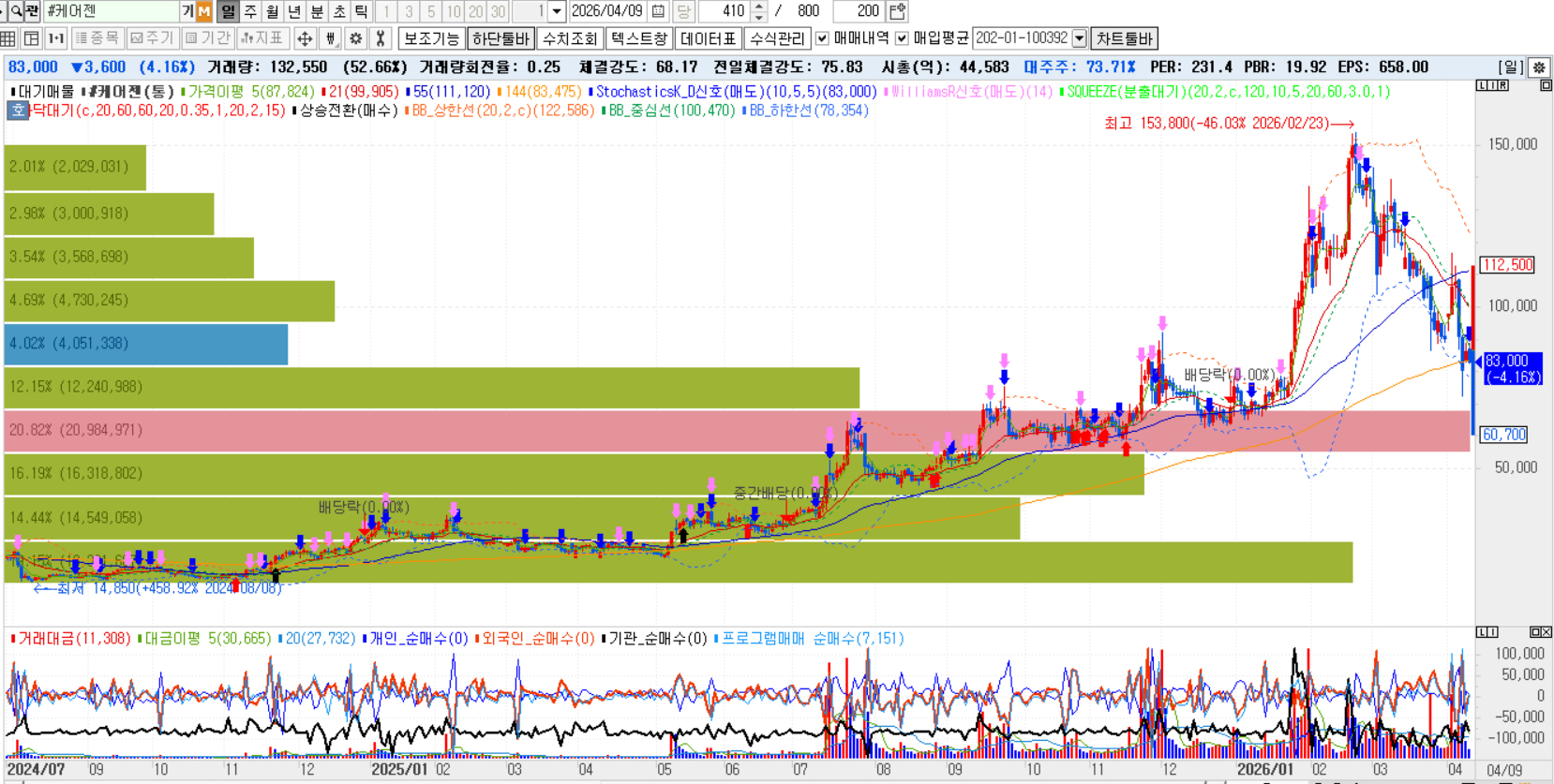Click the 기간 toolbar button
Viewport: 1554px width, 784px height.
[207, 38]
